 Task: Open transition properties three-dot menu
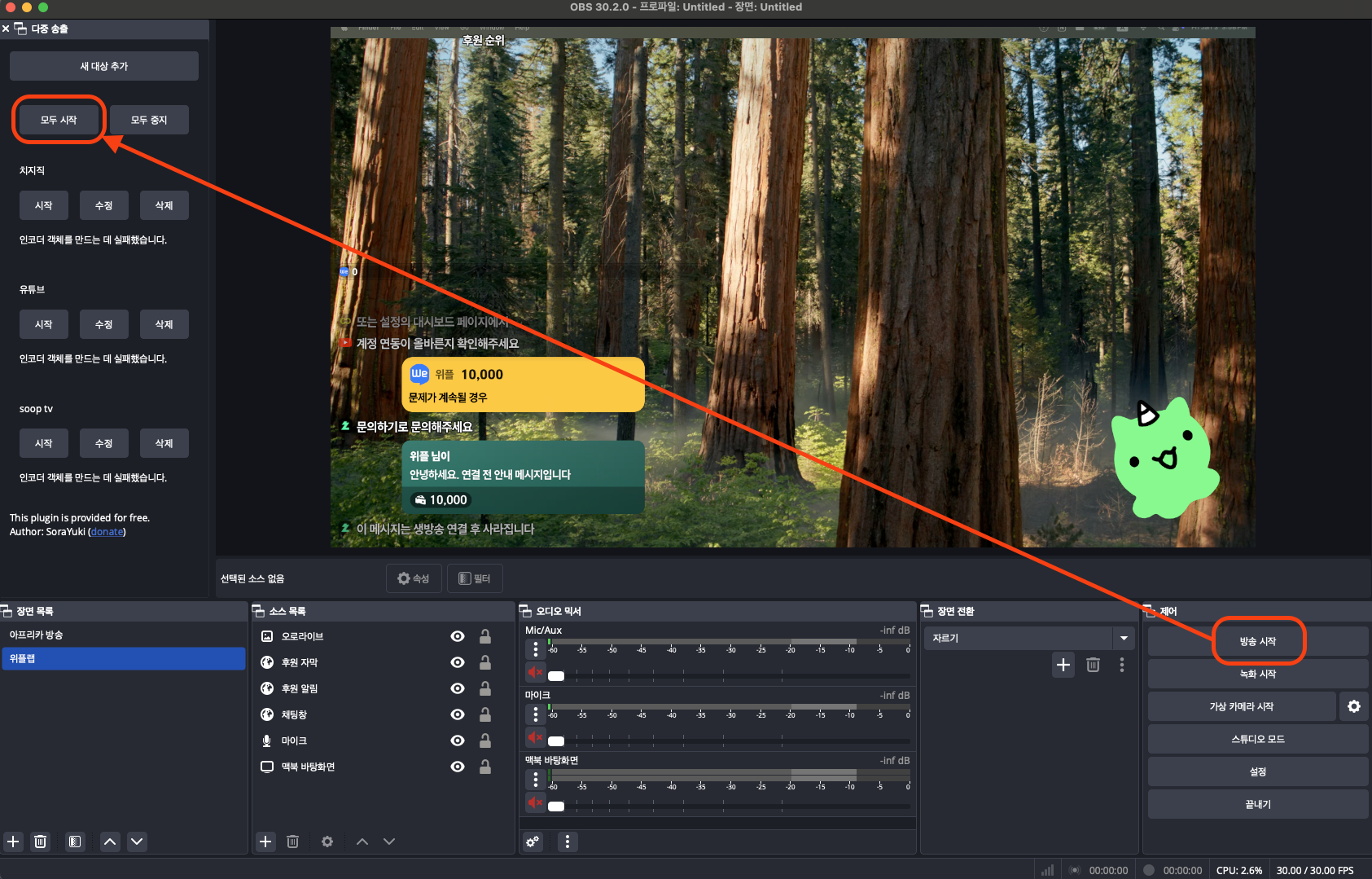click(1122, 665)
